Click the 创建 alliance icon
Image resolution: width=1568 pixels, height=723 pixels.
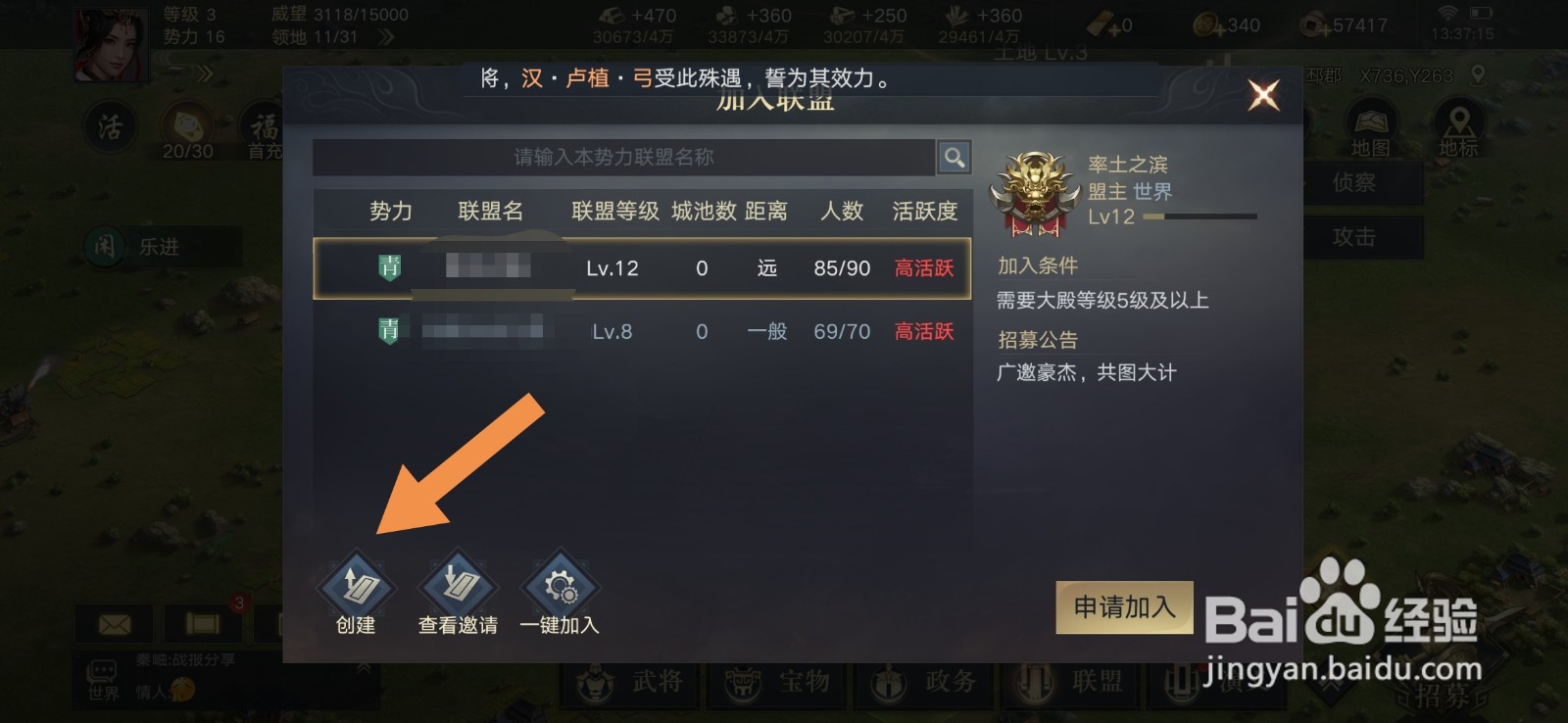(356, 588)
